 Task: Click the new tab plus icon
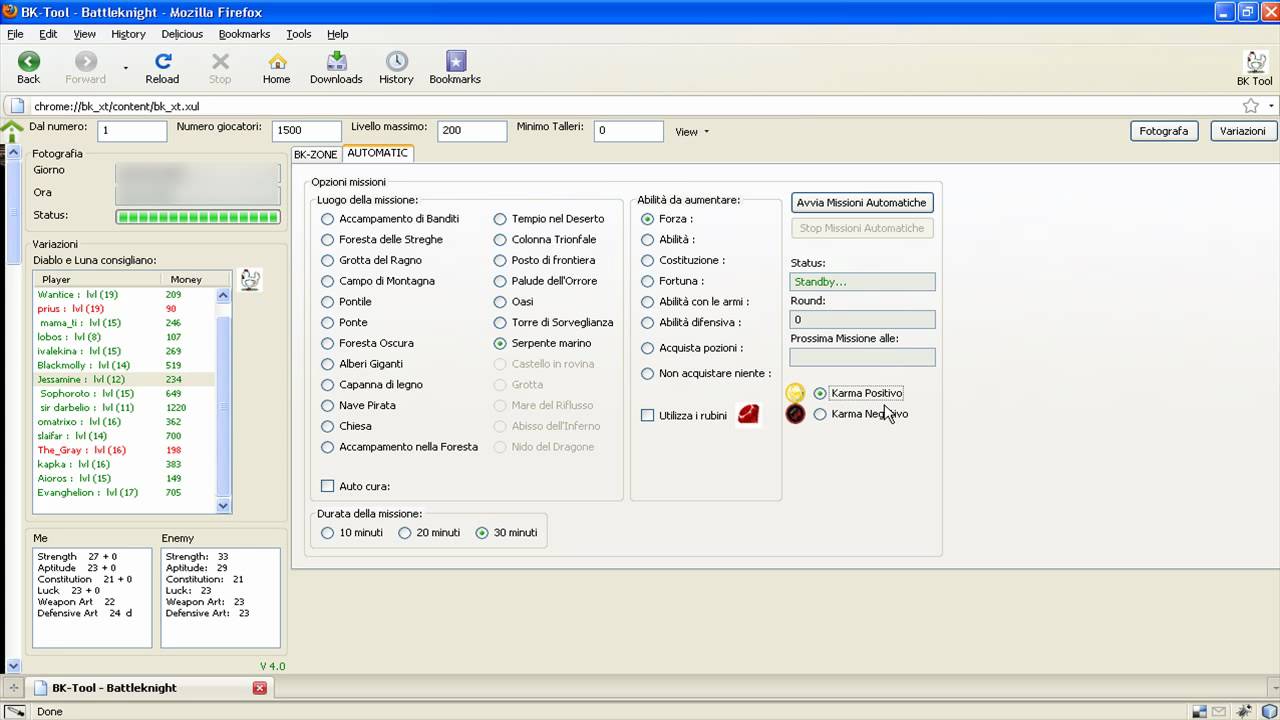(14, 688)
